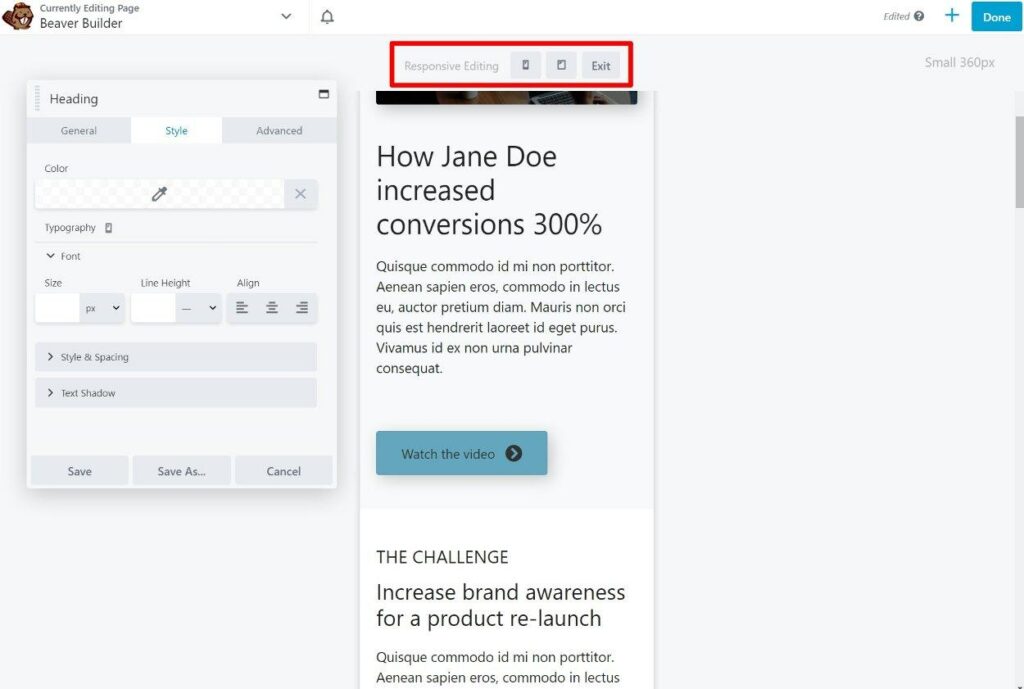Click the font Size input field
Viewport: 1024px width, 689px height.
(x=57, y=308)
